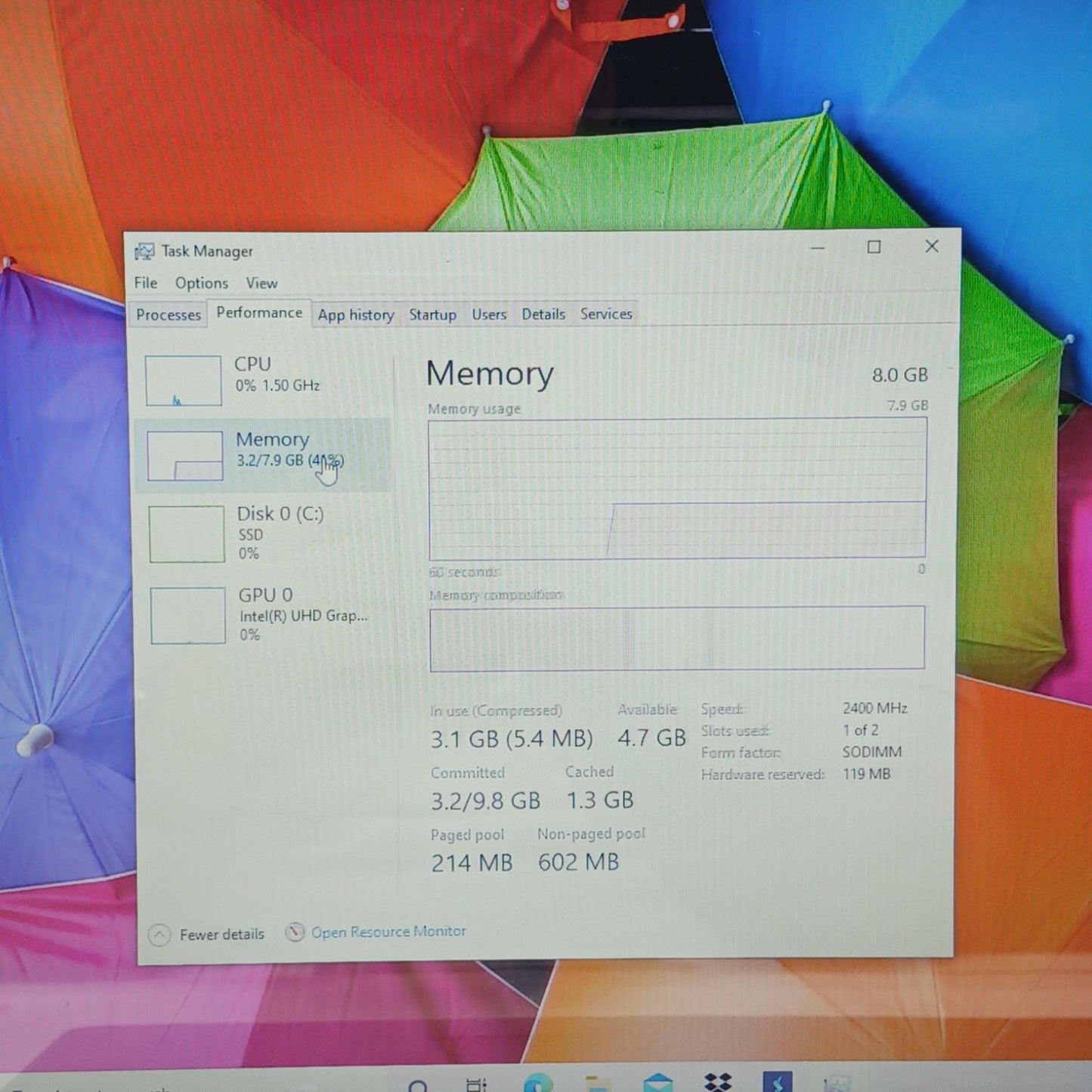Select the CPU performance graph thumbnail

pyautogui.click(x=183, y=381)
